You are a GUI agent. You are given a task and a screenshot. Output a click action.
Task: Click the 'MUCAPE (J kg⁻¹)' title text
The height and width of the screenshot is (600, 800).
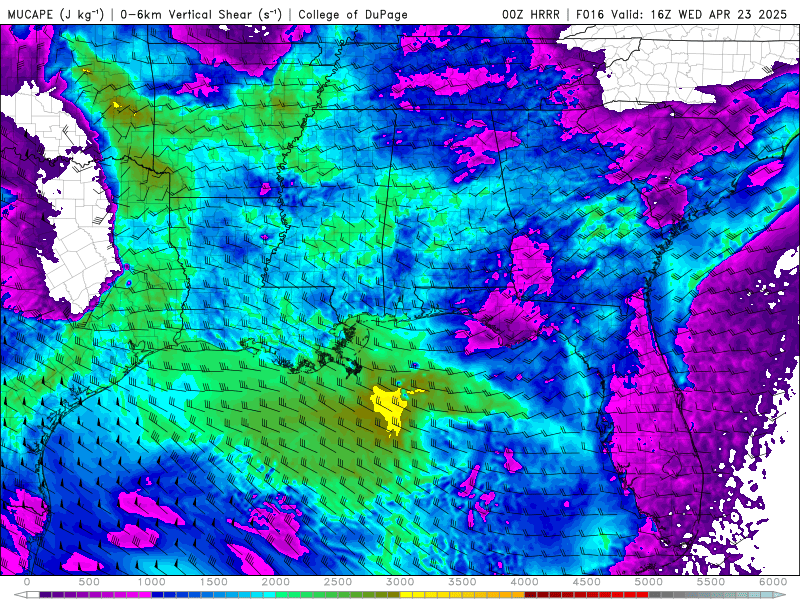click(x=56, y=14)
